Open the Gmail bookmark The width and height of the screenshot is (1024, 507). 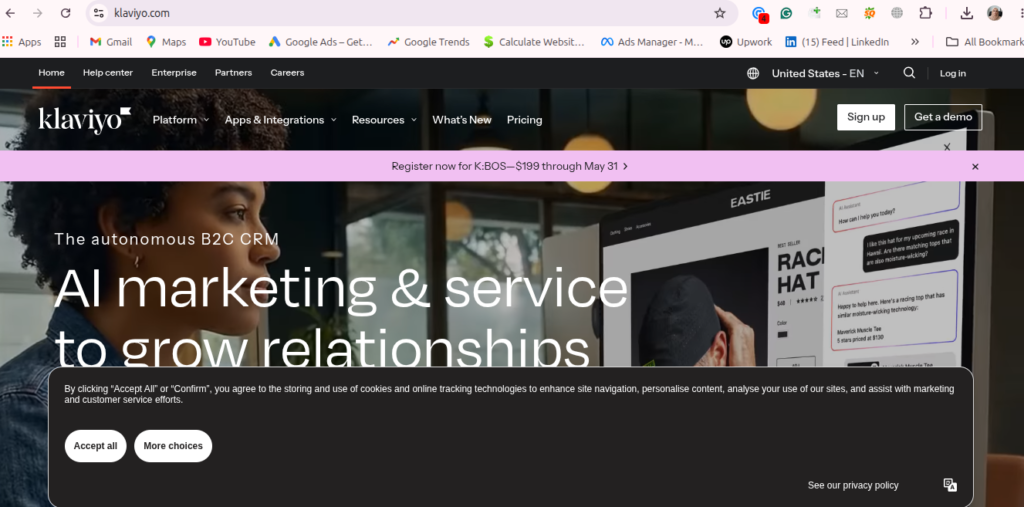[111, 42]
